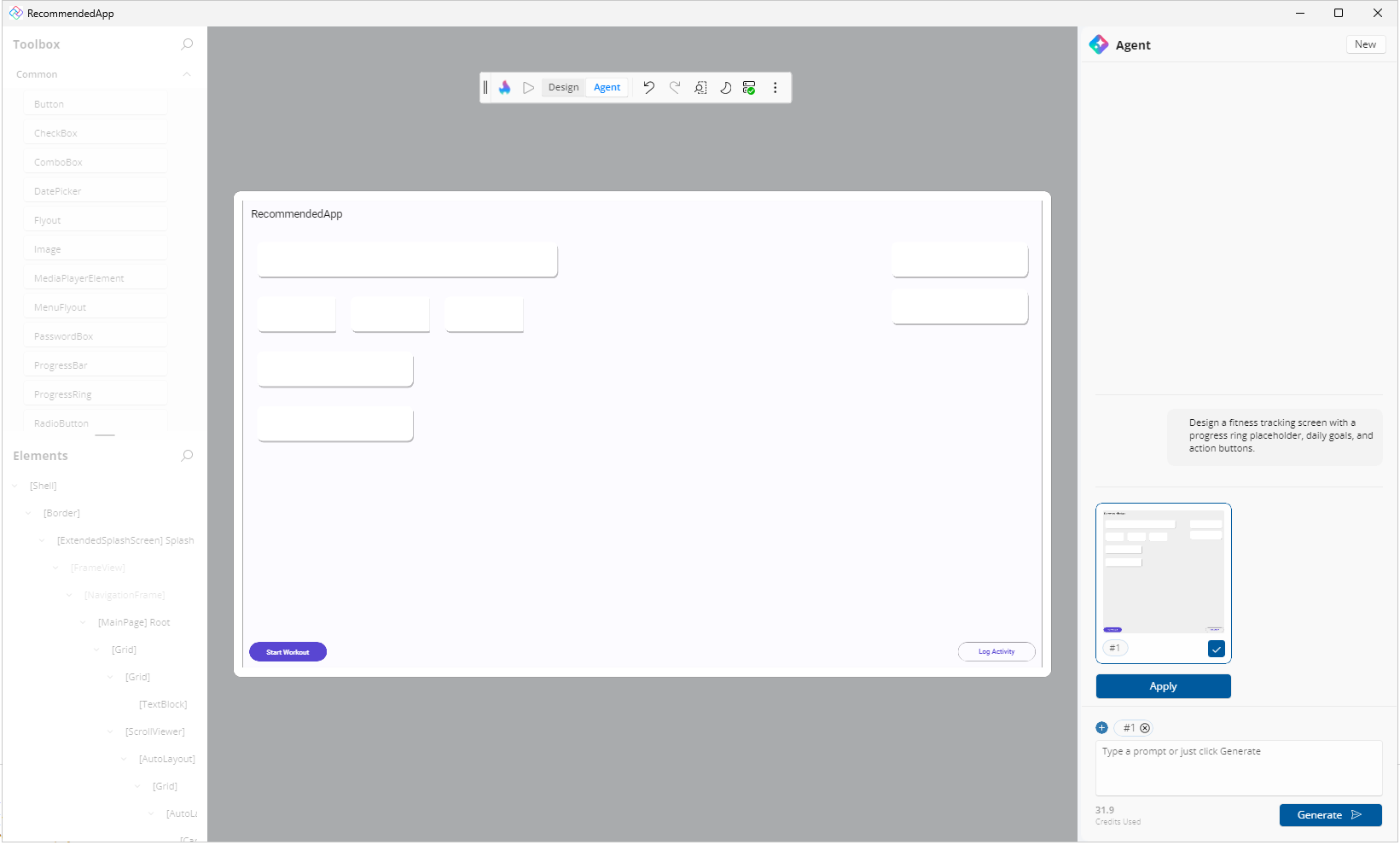Collapse the [Shell] tree node

15,486
